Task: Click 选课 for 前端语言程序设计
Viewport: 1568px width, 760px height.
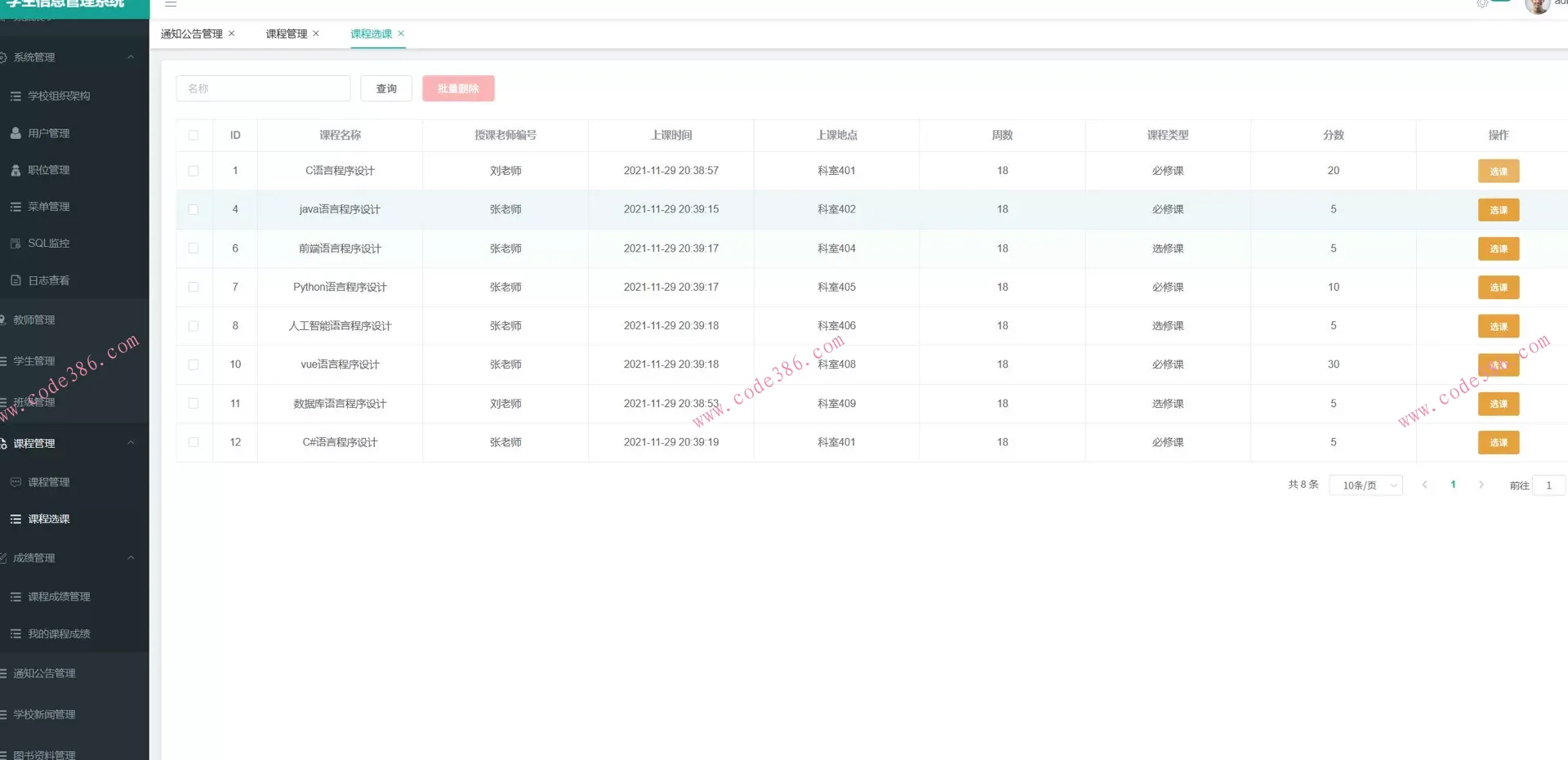Action: point(1499,249)
